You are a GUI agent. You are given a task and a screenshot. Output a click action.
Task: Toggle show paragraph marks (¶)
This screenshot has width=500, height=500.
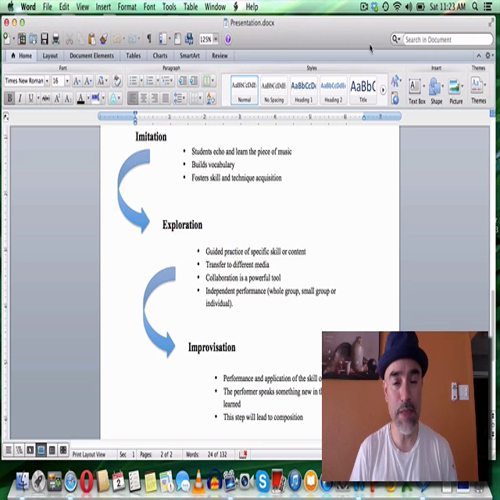click(149, 39)
